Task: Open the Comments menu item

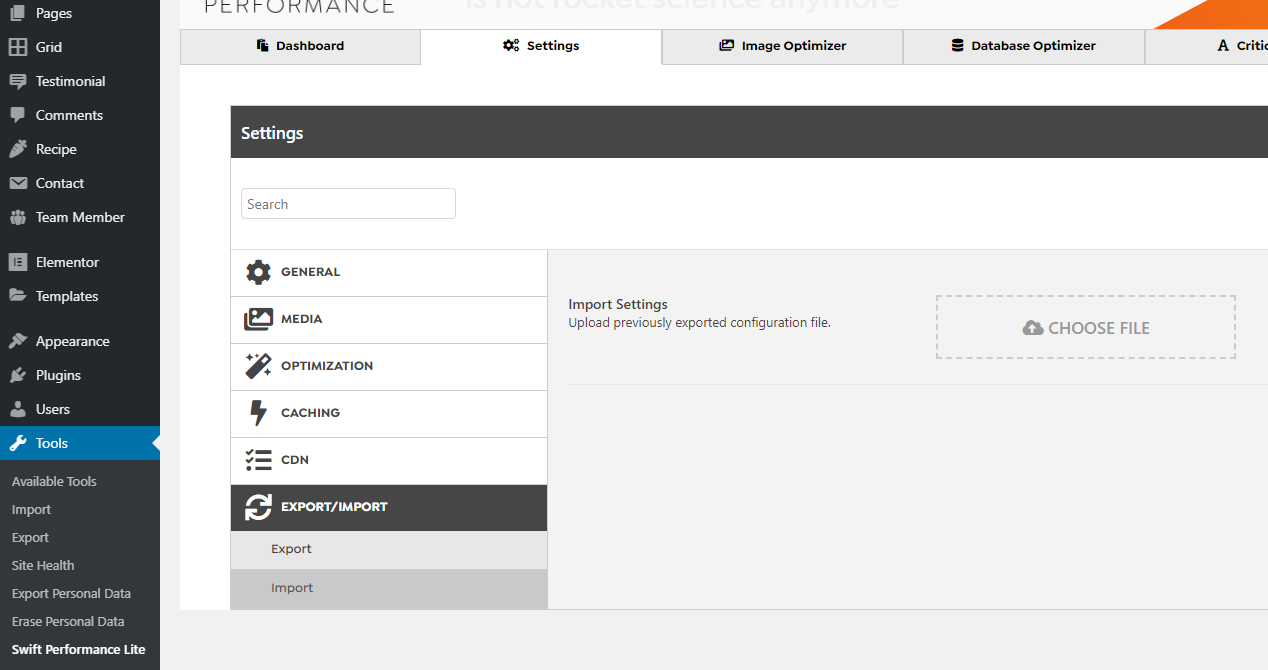Action: [x=80, y=115]
